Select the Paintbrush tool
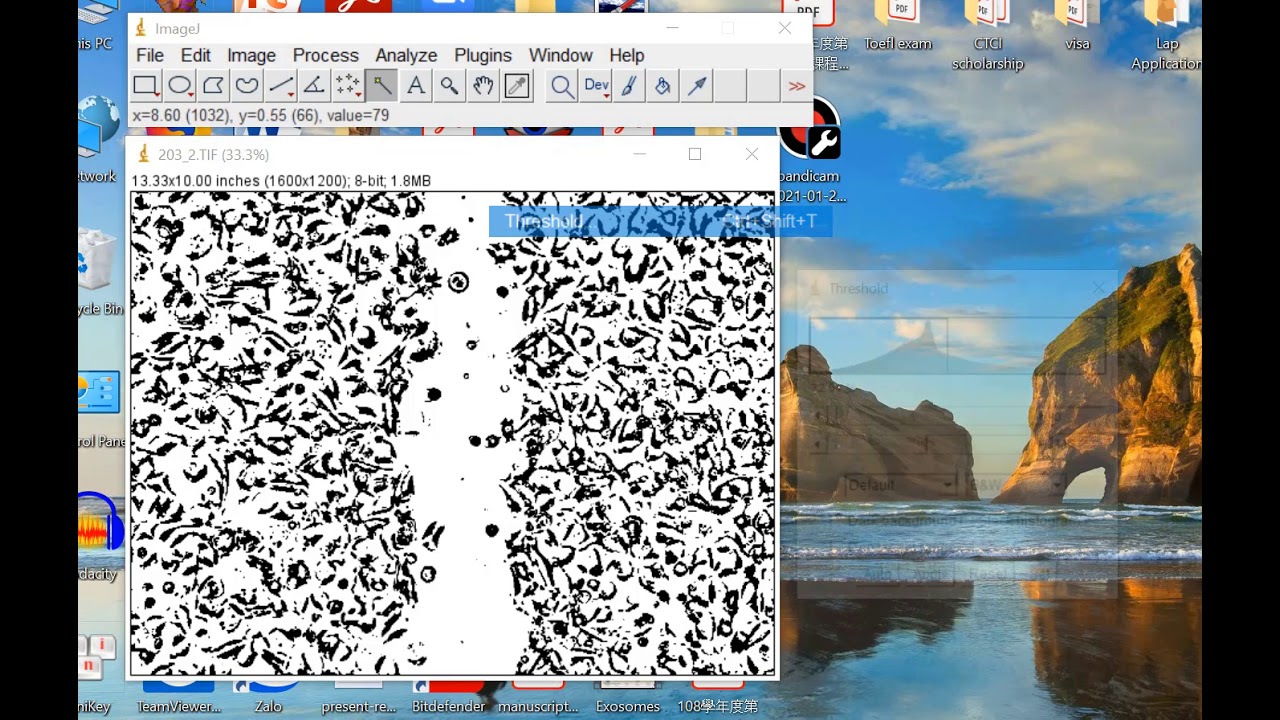 (629, 86)
